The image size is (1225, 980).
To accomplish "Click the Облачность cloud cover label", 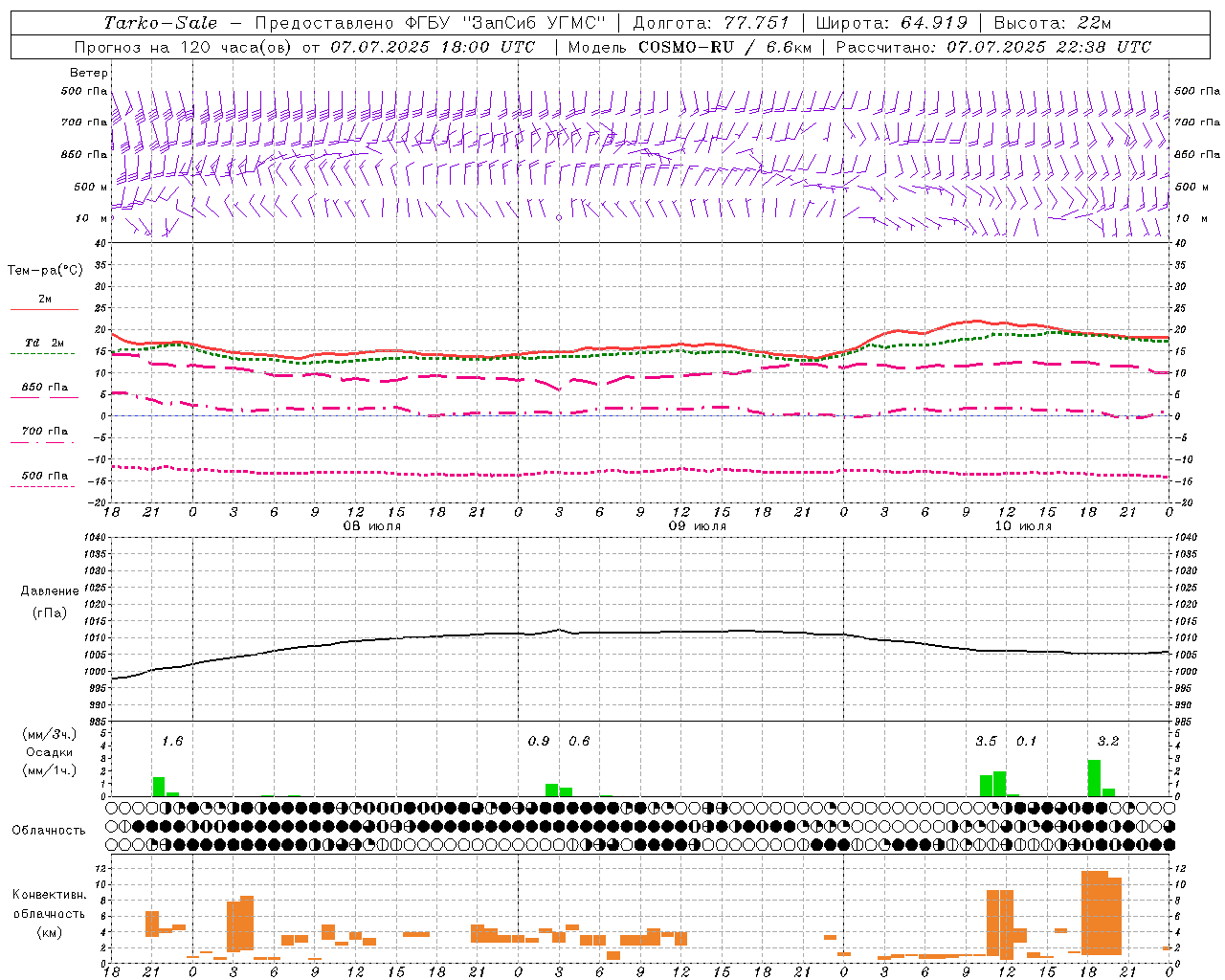I will click(49, 830).
